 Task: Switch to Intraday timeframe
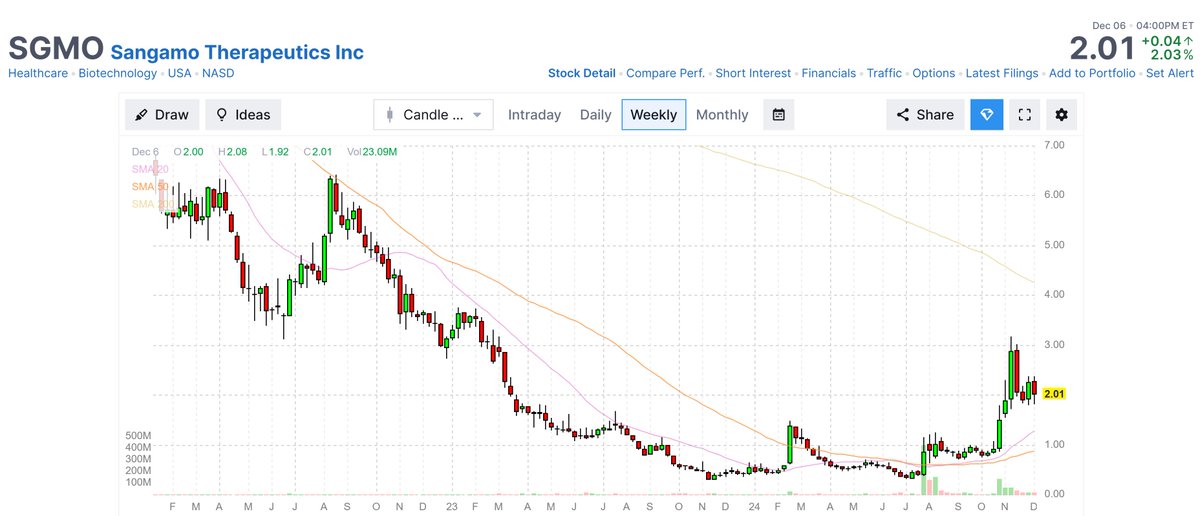pyautogui.click(x=534, y=115)
